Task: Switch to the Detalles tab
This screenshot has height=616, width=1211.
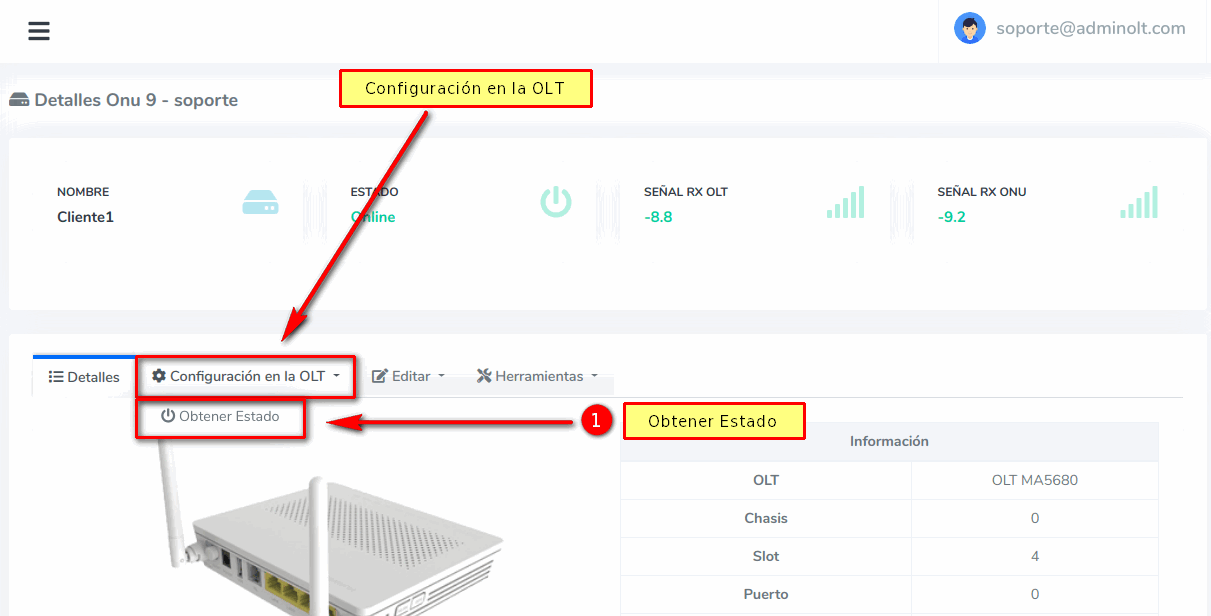Action: 84,377
